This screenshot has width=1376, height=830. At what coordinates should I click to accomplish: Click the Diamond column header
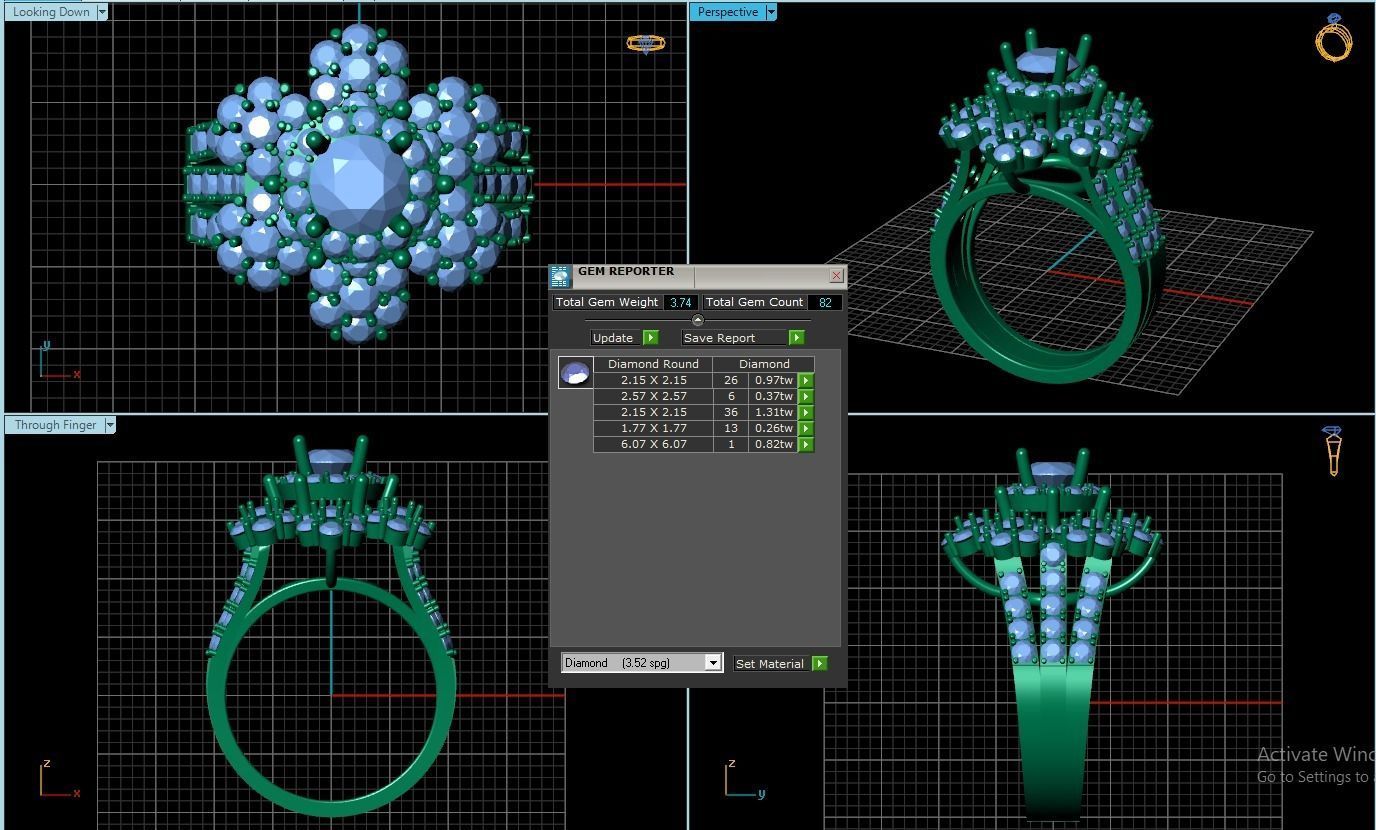764,364
